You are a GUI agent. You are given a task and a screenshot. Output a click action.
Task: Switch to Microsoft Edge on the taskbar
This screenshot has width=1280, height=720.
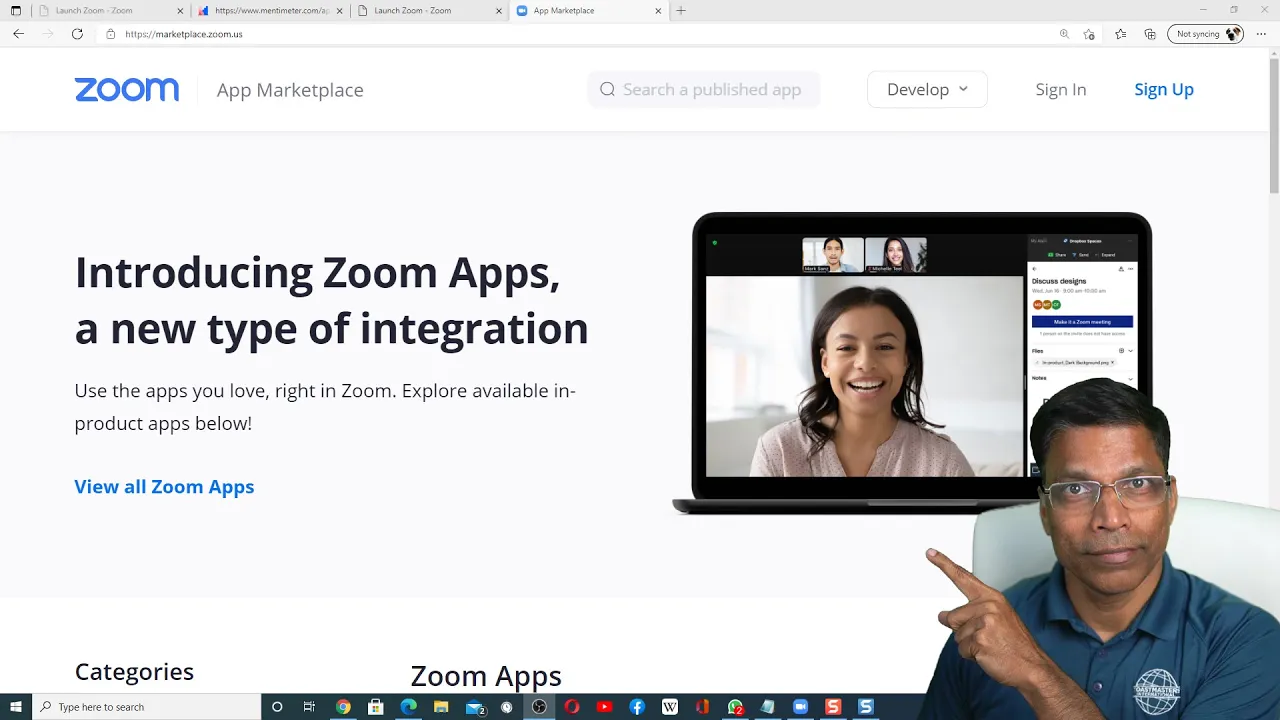pos(408,707)
